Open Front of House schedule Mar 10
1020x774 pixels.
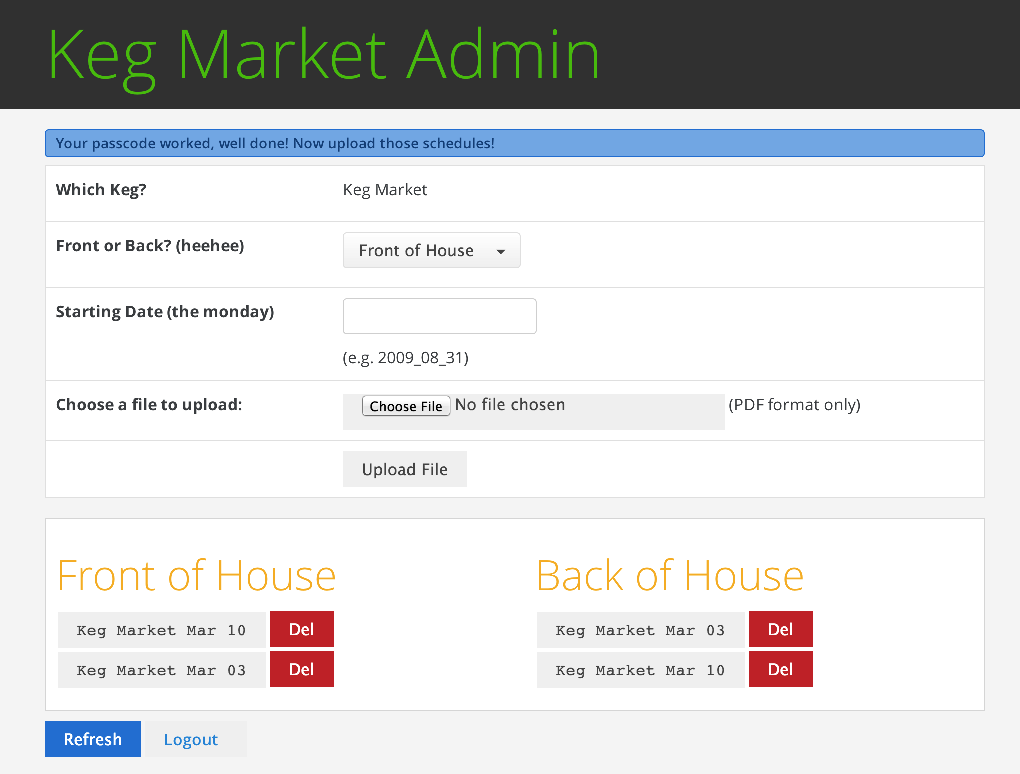162,630
